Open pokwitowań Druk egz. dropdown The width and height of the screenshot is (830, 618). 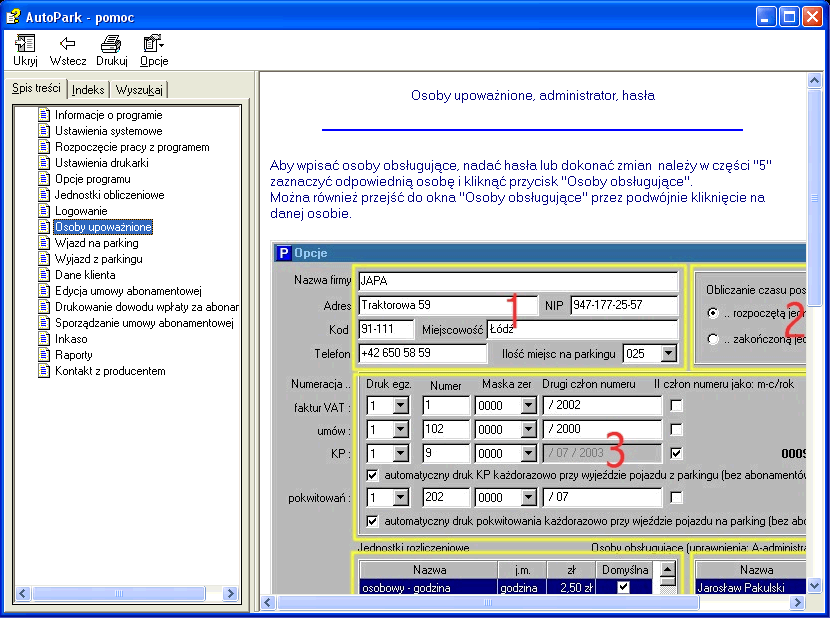pos(401,497)
